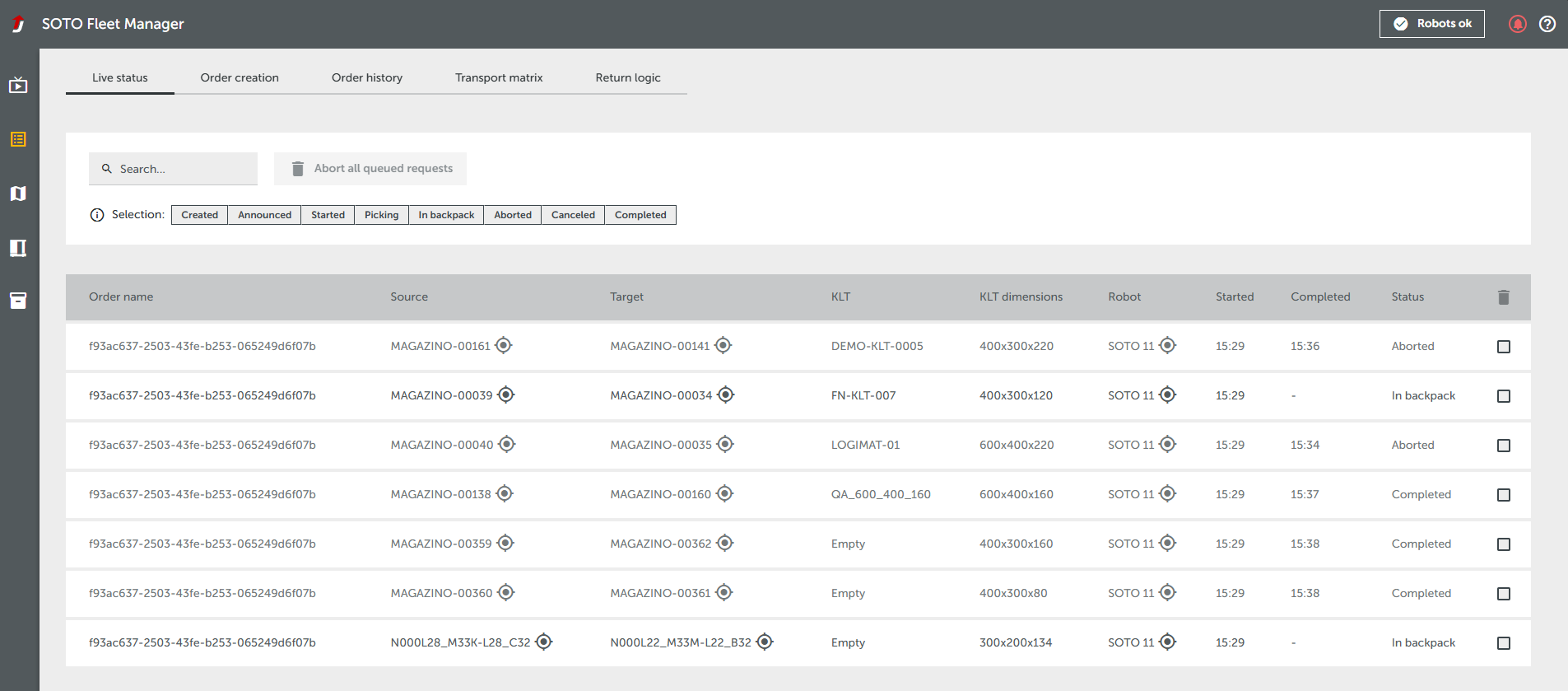
Task: Click the trash icon in table header
Action: click(1504, 297)
